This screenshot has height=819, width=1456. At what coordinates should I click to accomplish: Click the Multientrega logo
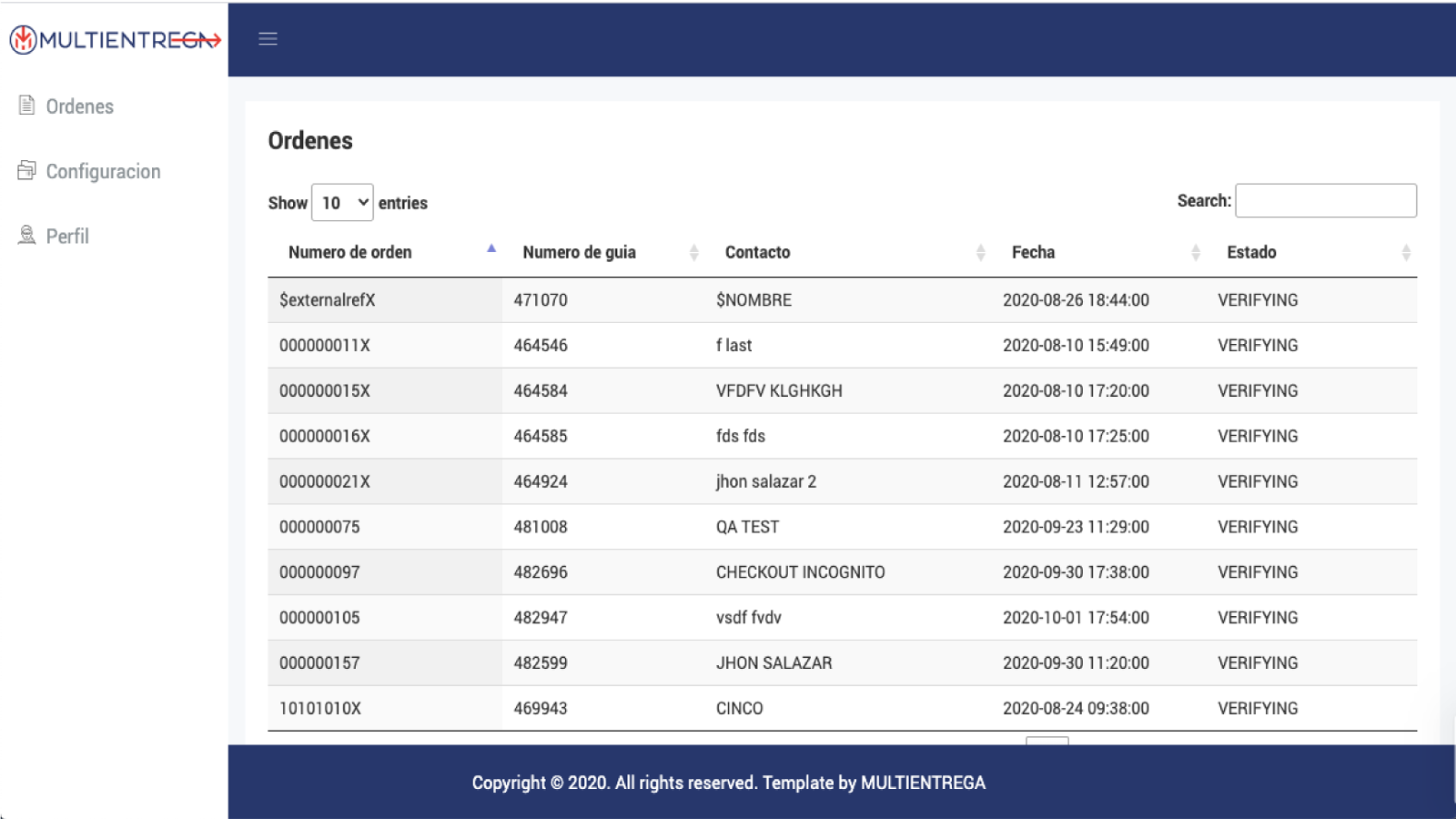[115, 39]
